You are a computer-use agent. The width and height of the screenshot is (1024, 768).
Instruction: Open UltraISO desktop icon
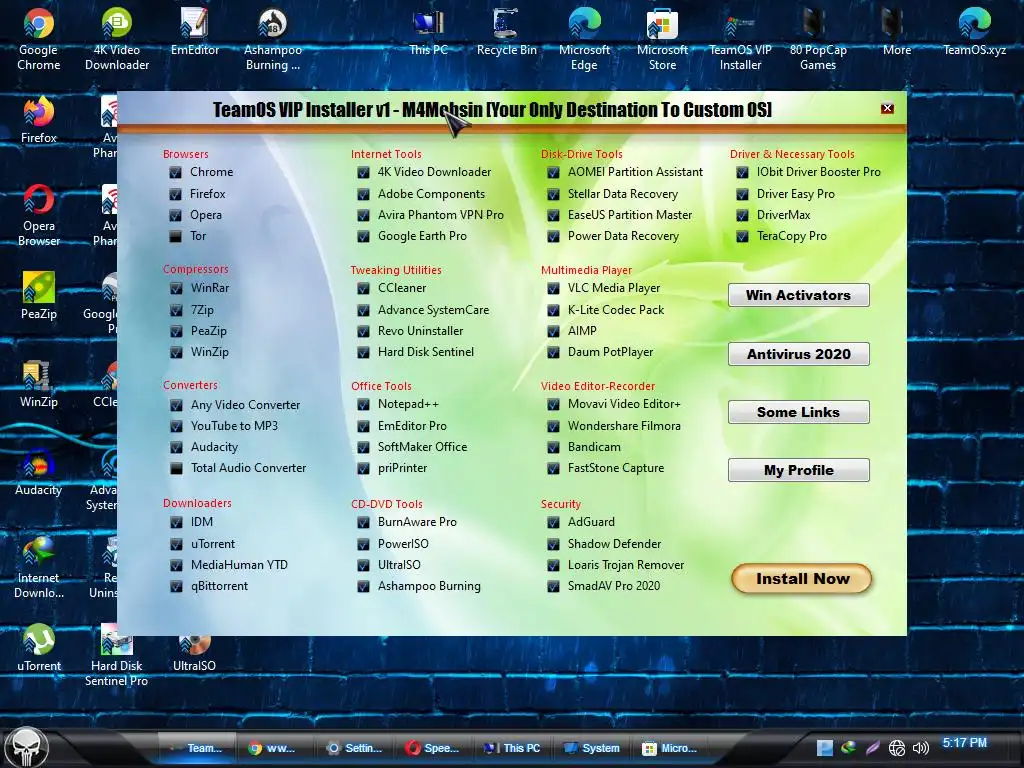(x=195, y=653)
